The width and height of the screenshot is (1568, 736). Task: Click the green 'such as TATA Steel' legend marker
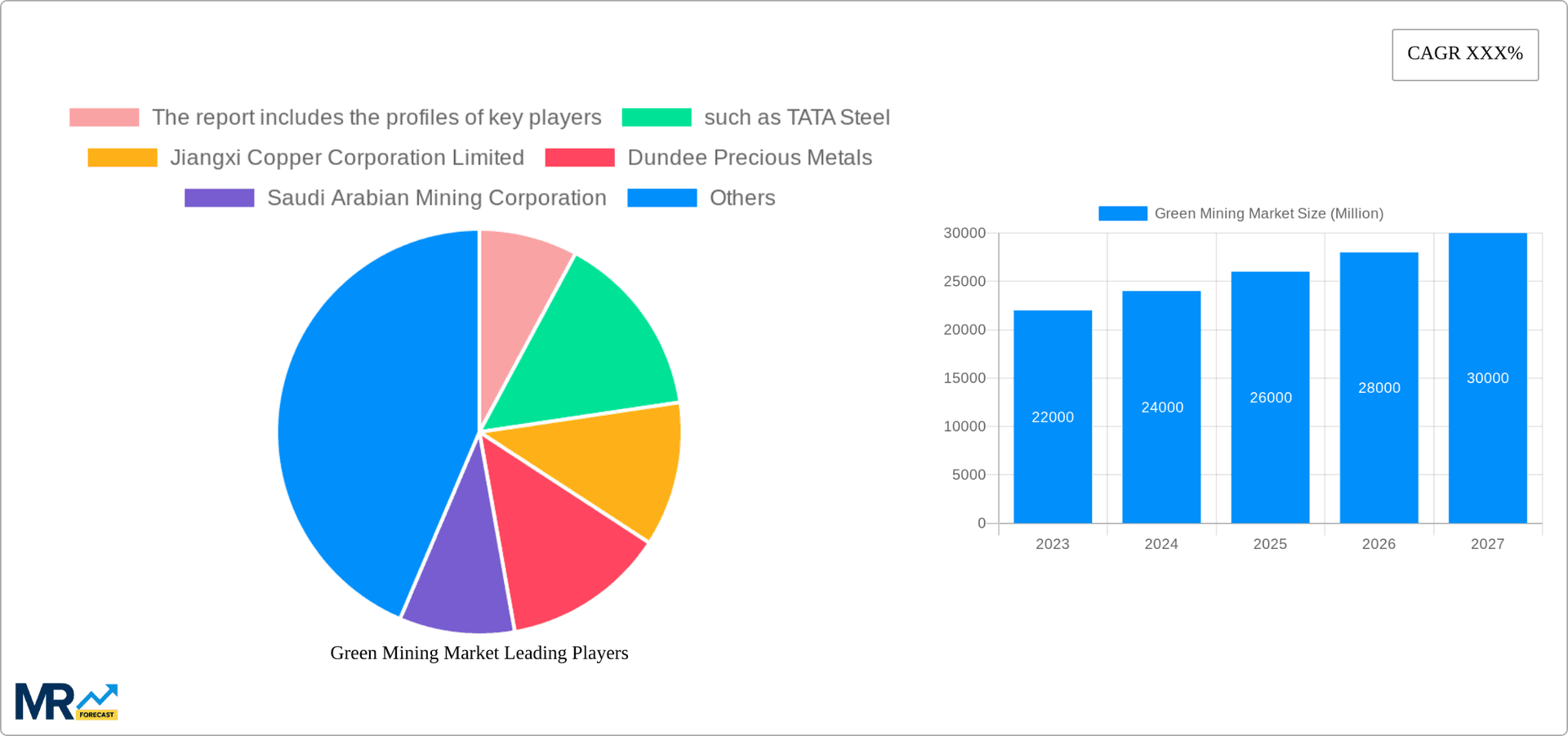(658, 118)
